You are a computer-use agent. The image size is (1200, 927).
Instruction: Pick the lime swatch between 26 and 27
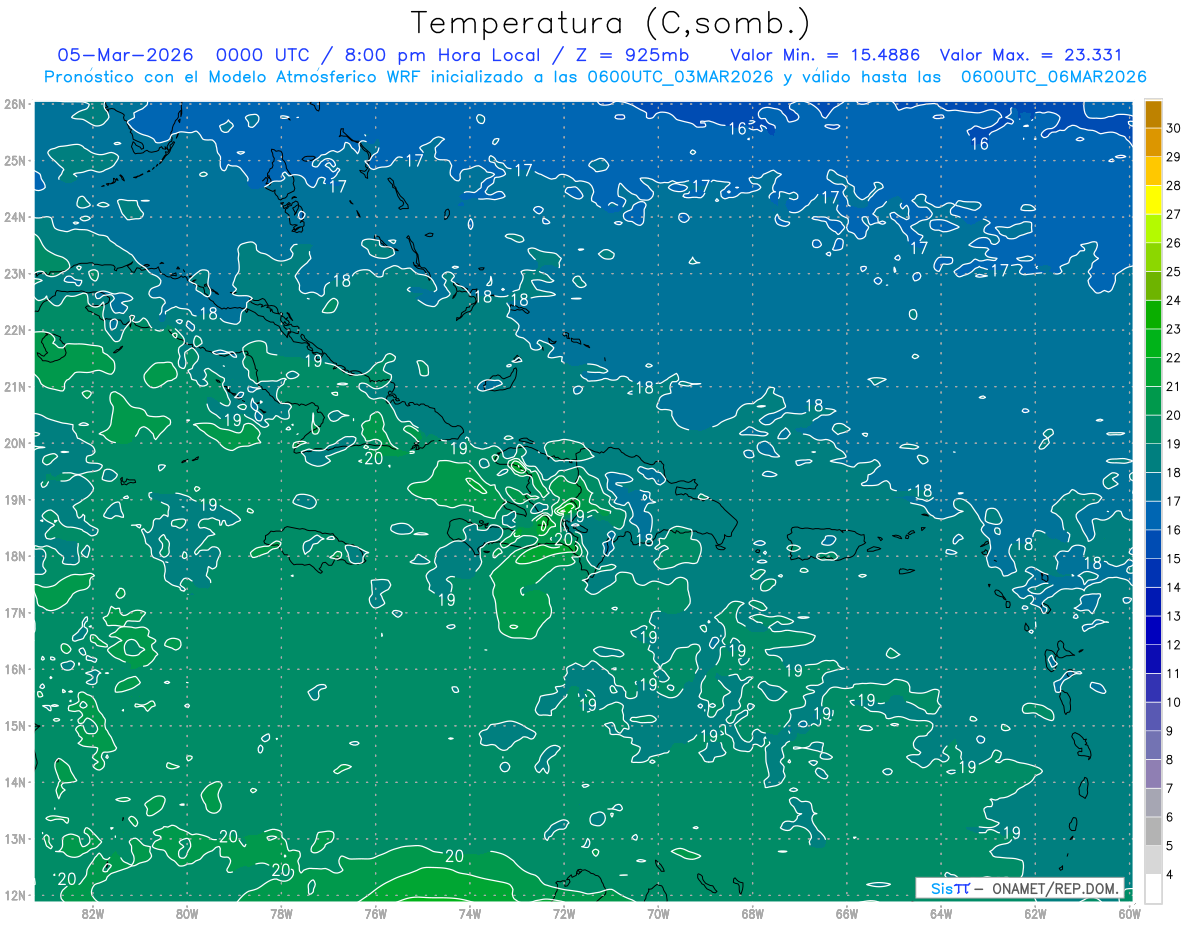point(1153,229)
